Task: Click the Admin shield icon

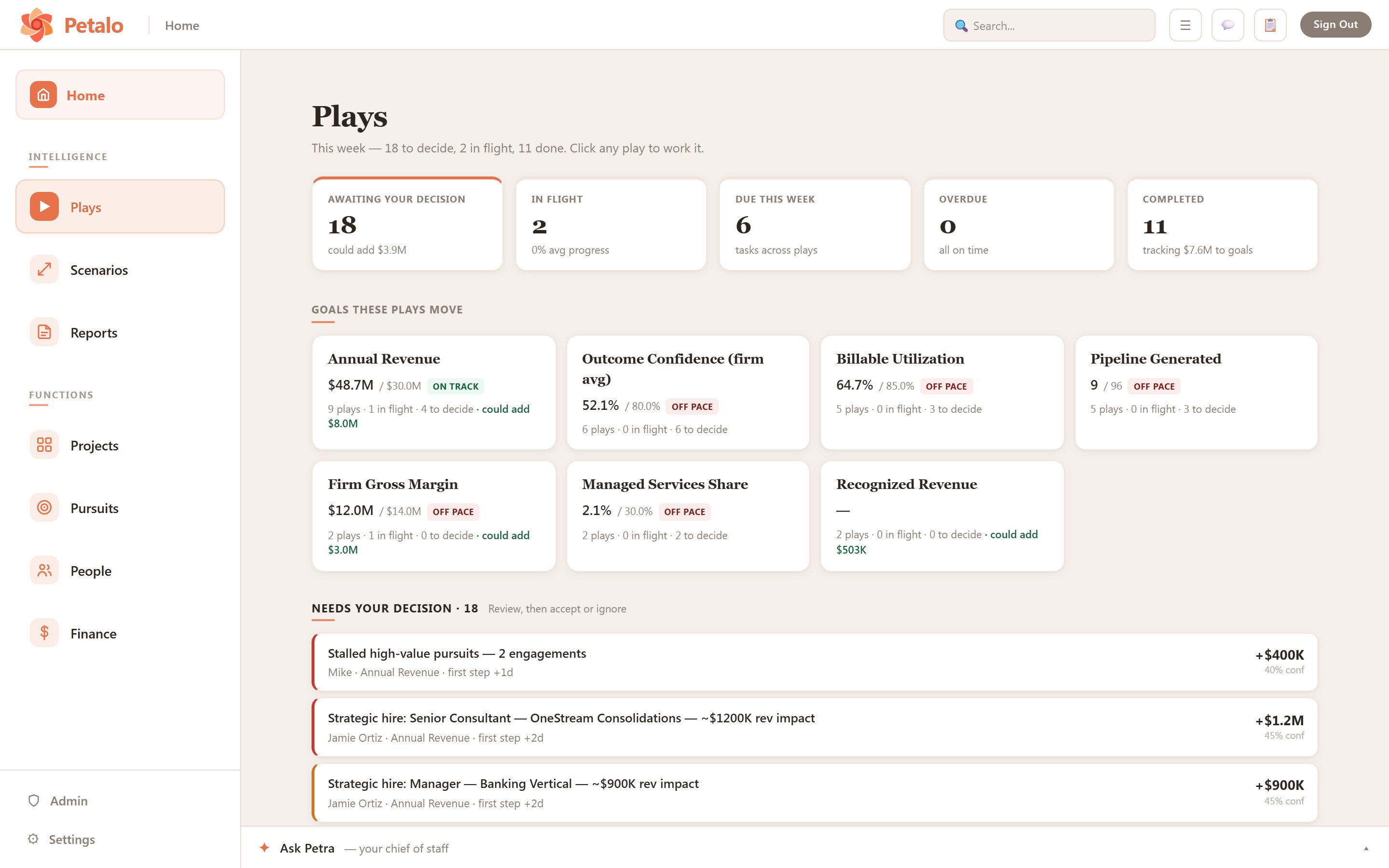Action: pyautogui.click(x=34, y=800)
